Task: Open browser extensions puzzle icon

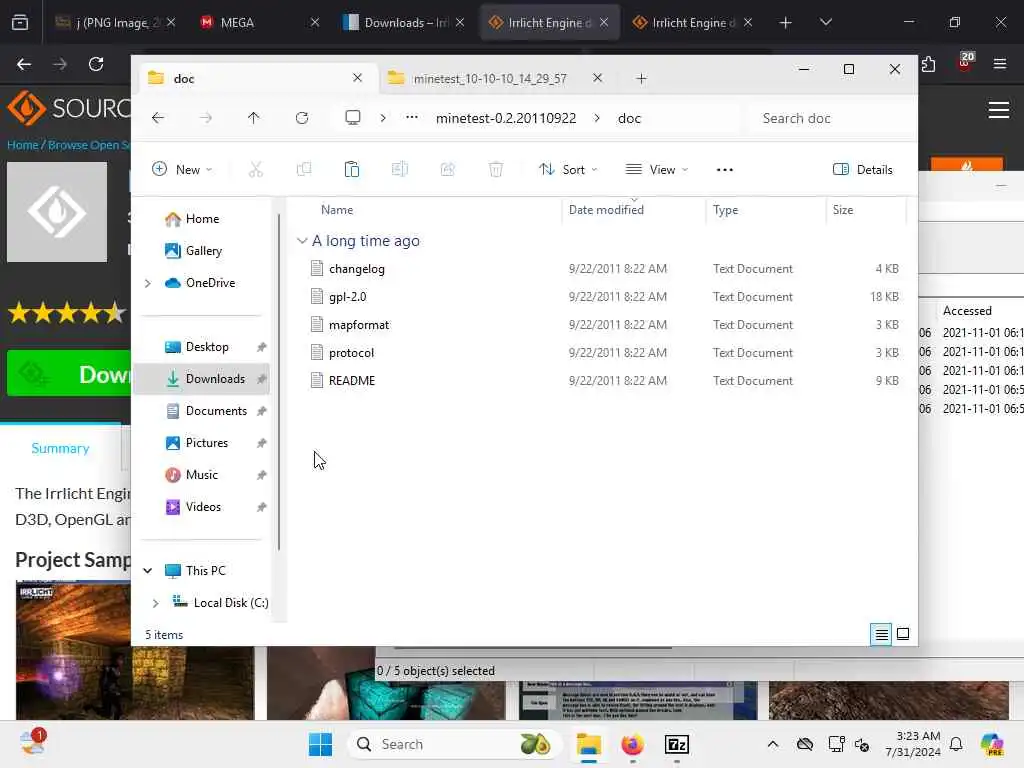Action: (x=928, y=64)
